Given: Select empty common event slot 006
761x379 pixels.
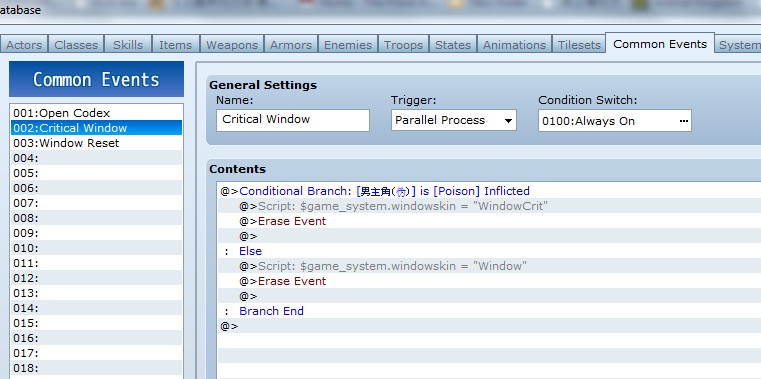Looking at the screenshot, I should [x=97, y=188].
